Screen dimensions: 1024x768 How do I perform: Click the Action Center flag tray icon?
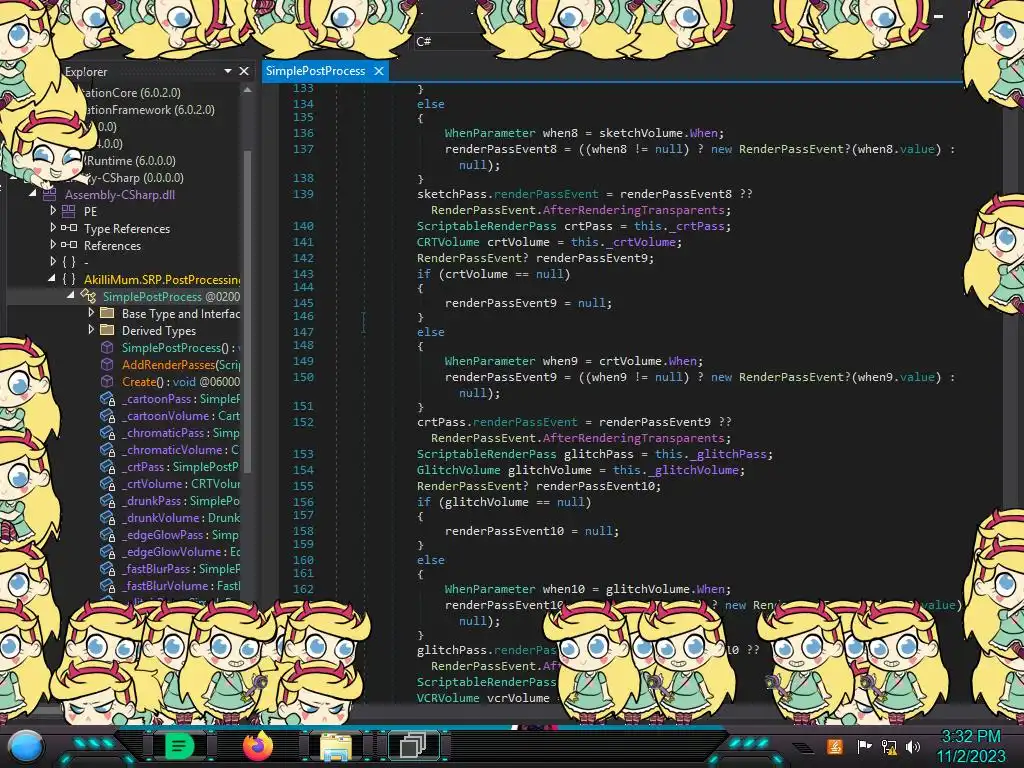pos(864,746)
